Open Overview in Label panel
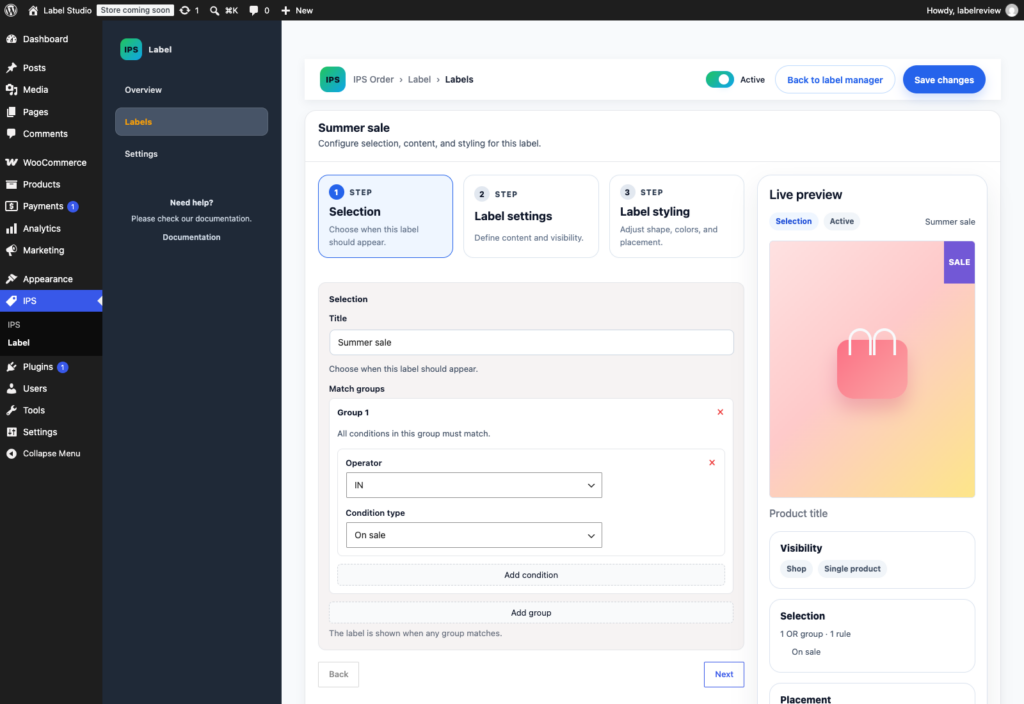Screen dimensions: 1024x704 pos(143,90)
